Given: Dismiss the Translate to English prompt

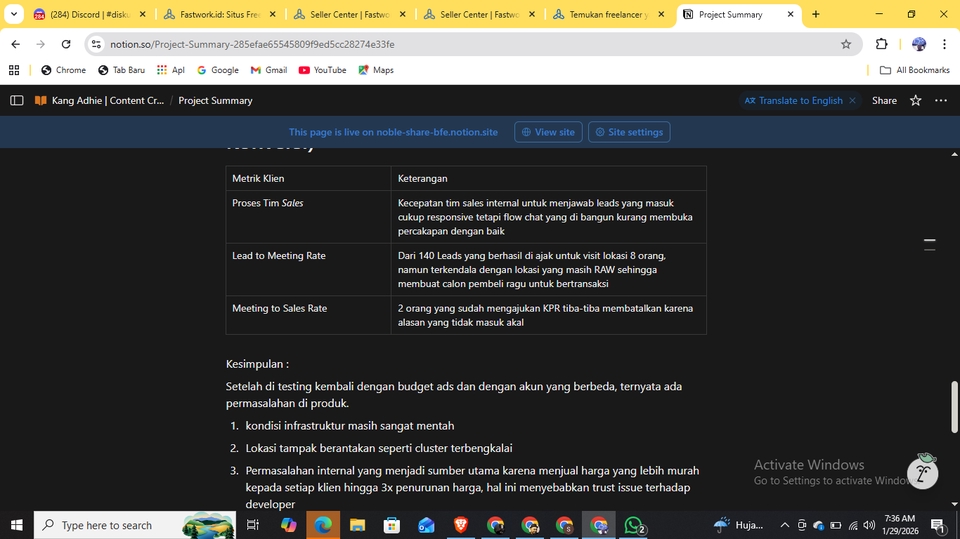Looking at the screenshot, I should tap(852, 100).
